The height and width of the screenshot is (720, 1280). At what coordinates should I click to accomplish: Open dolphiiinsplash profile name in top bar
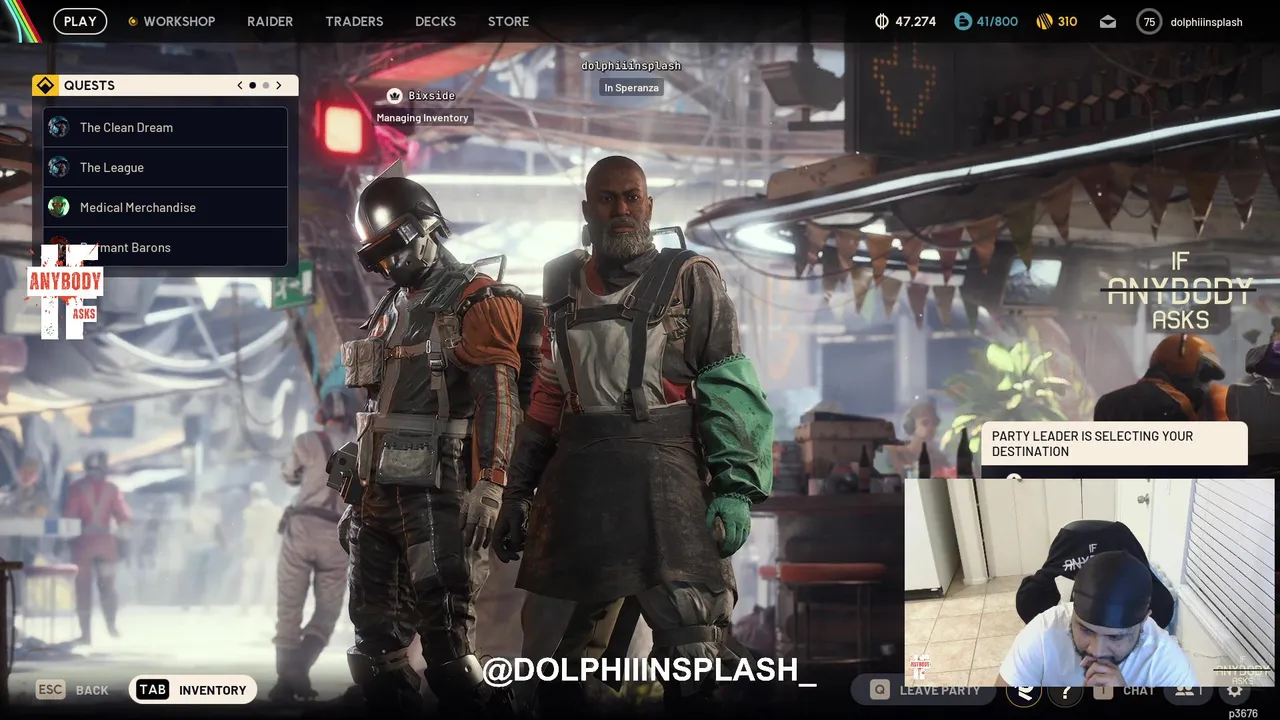click(1206, 21)
